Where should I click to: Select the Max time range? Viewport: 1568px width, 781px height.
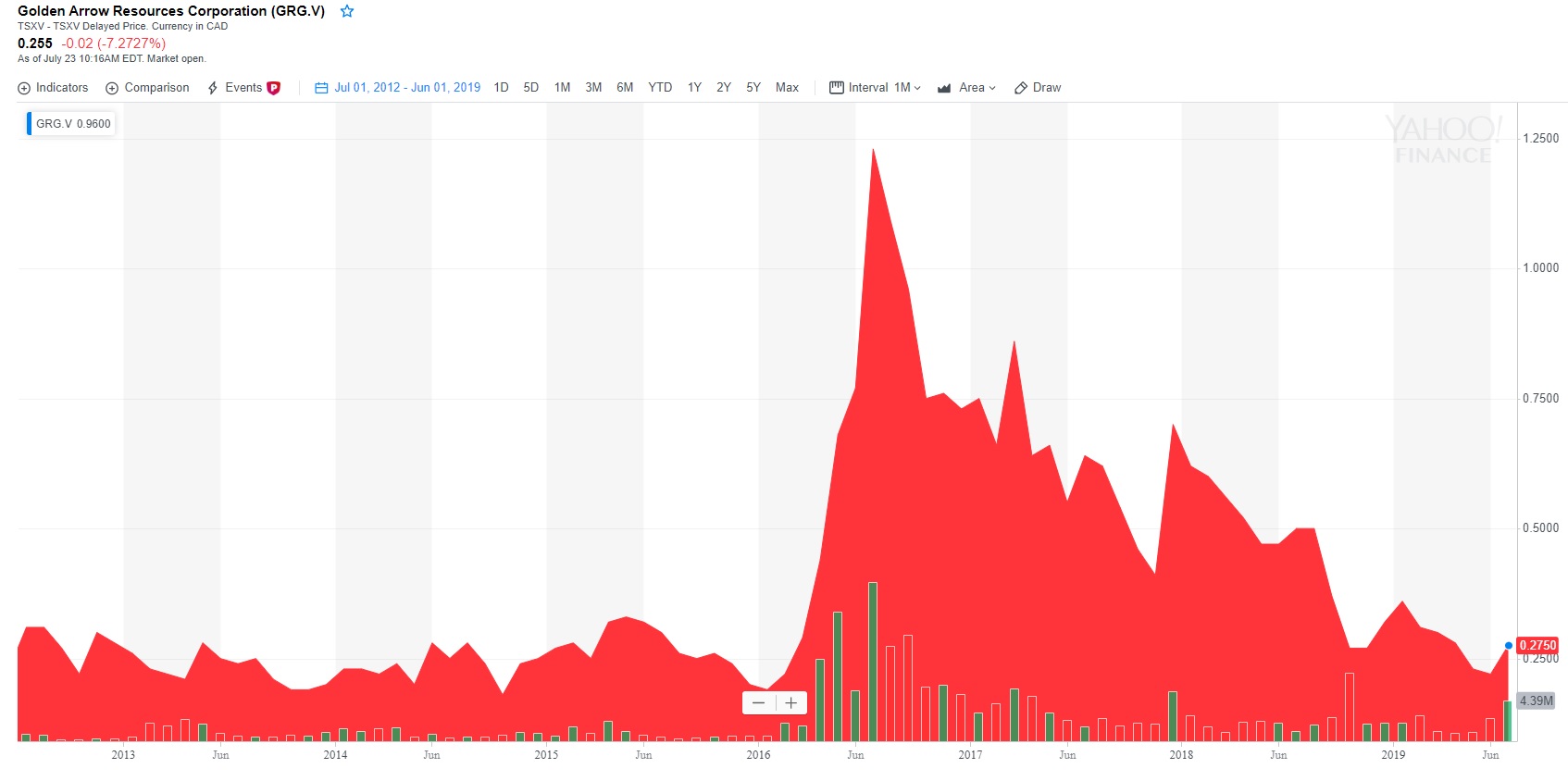coord(787,88)
